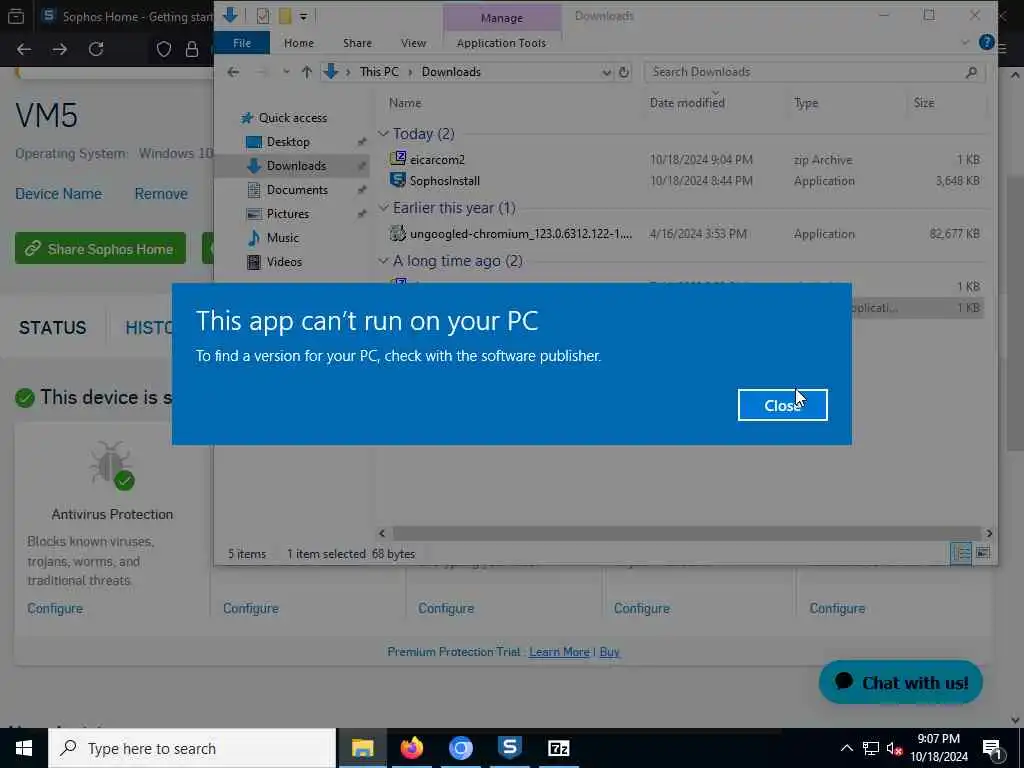Click Remove link in Sophos page
The width and height of the screenshot is (1024, 768).
[161, 194]
